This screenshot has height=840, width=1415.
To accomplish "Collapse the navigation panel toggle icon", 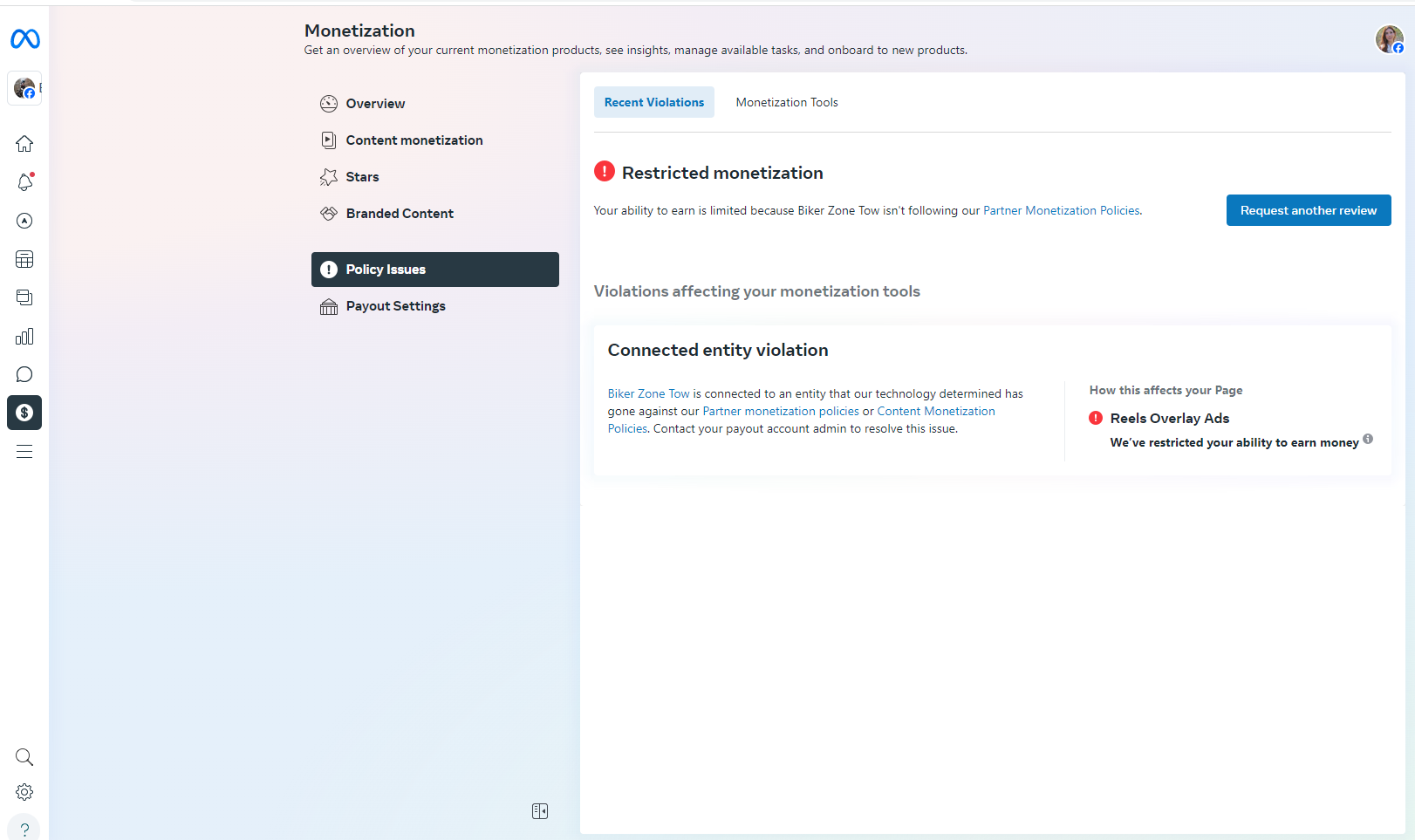I will pos(540,811).
